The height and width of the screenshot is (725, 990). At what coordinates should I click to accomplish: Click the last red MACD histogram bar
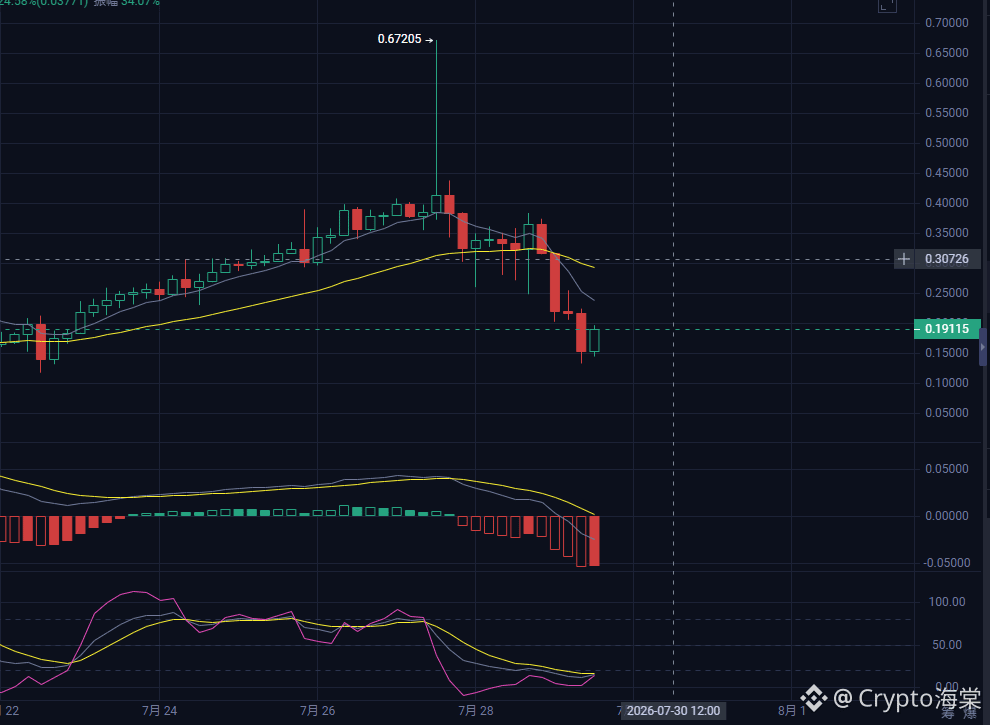tap(594, 541)
